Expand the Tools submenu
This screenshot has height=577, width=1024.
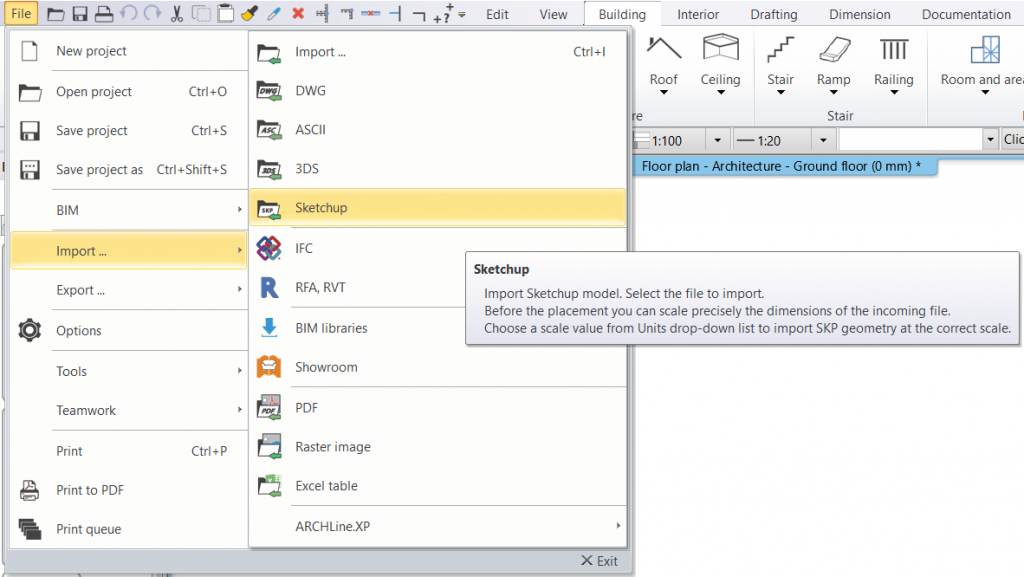point(129,371)
